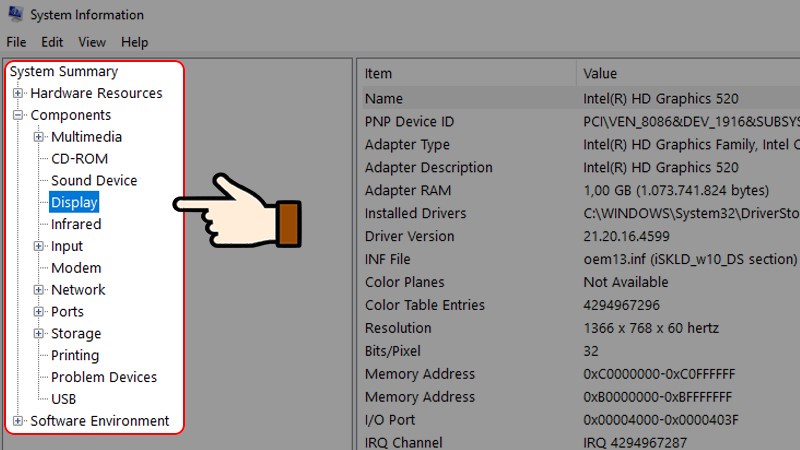
Task: Select the Storage tree item
Action: tap(76, 334)
